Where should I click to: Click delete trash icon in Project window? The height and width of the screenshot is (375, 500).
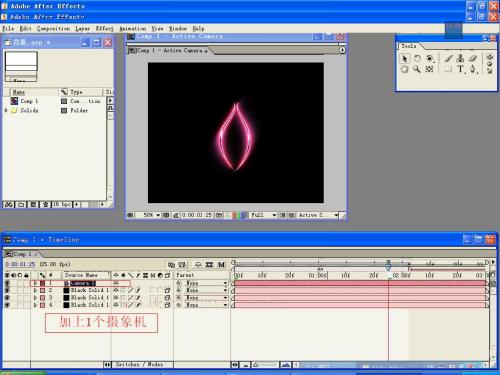(x=45, y=204)
